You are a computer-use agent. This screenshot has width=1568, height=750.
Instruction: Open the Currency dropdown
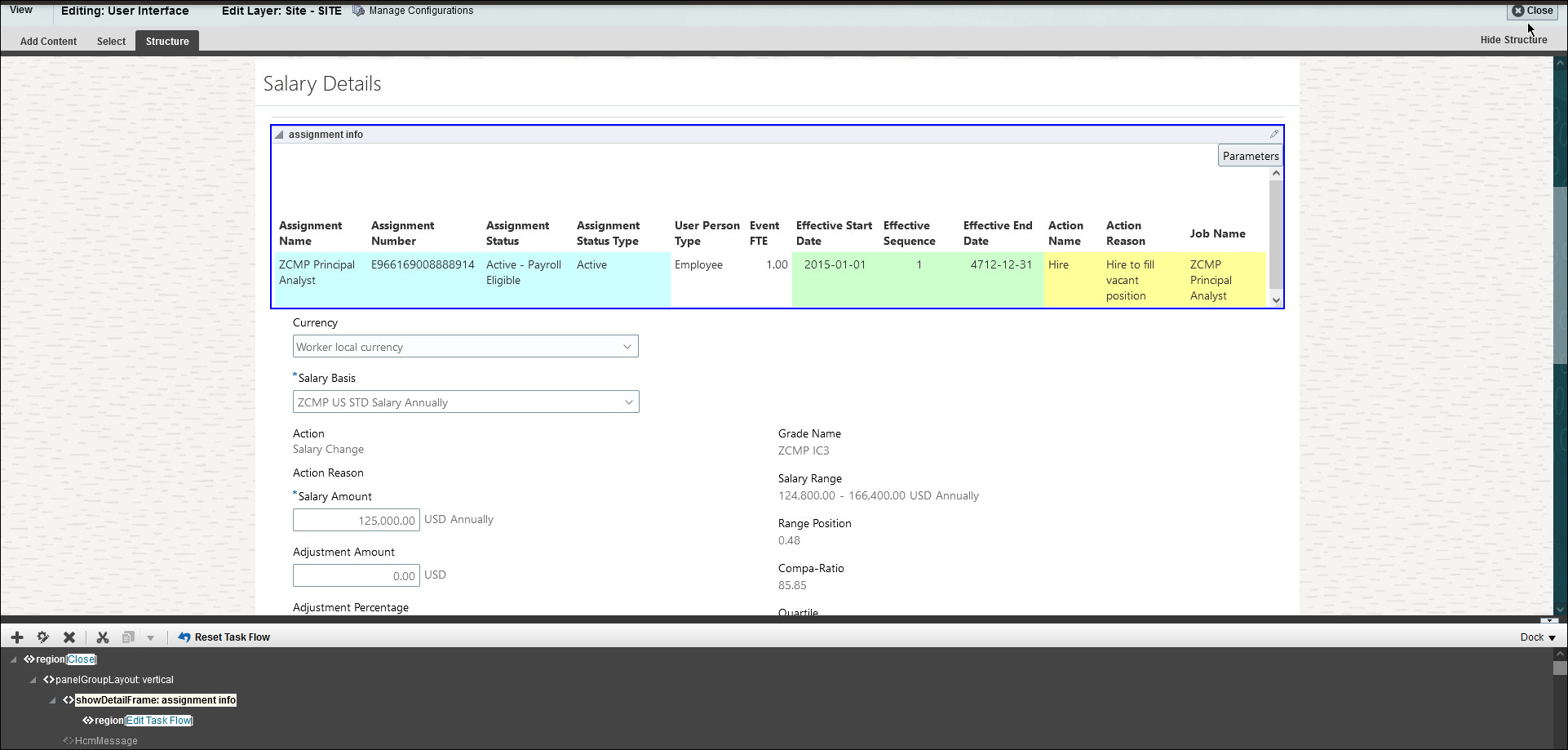pyautogui.click(x=627, y=347)
